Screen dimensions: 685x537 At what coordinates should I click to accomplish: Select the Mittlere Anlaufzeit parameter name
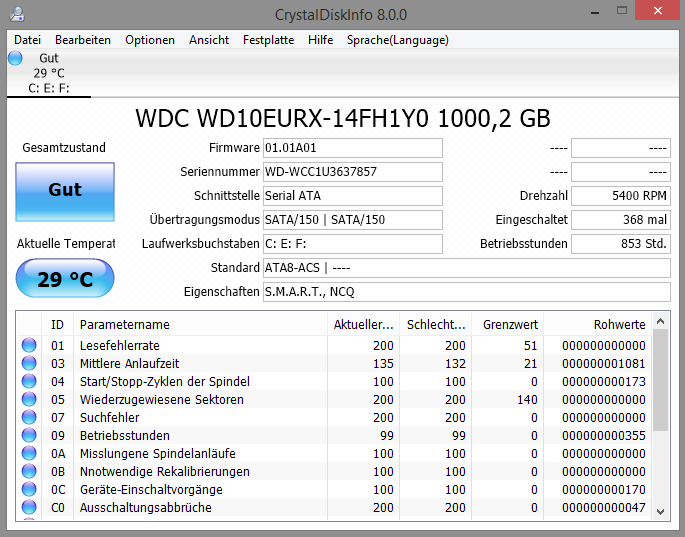pos(129,364)
